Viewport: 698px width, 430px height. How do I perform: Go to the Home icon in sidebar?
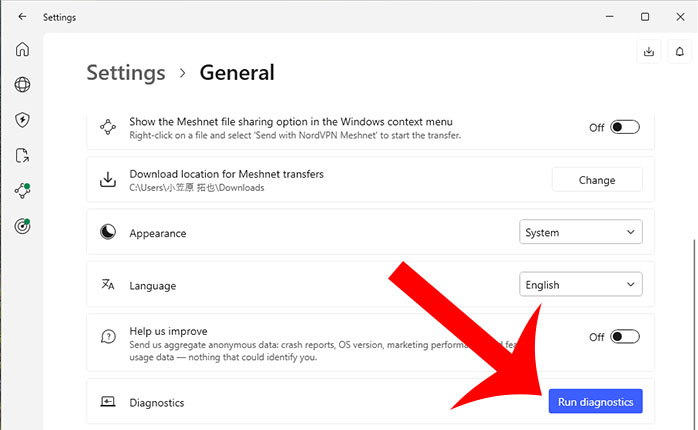point(22,49)
